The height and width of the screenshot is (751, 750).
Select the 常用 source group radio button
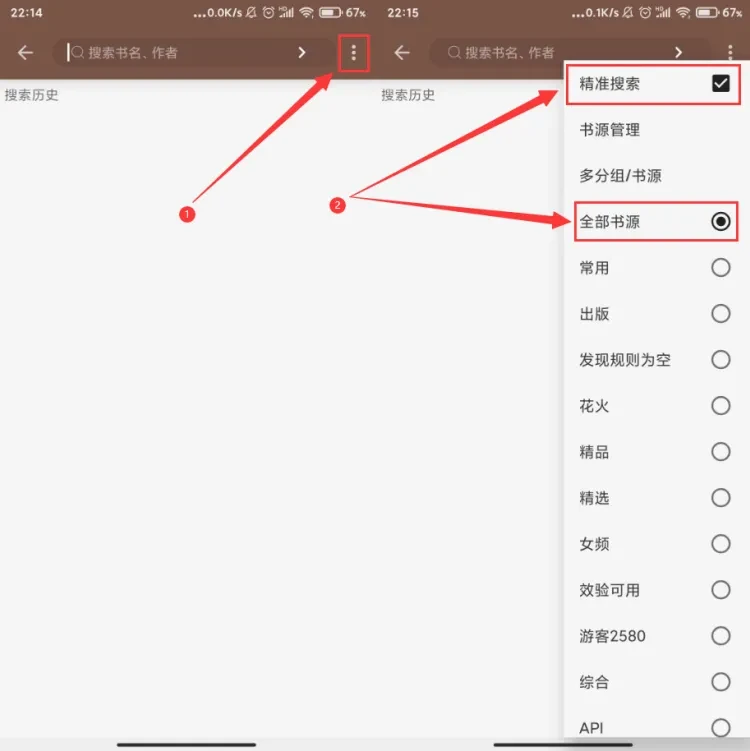tap(720, 268)
